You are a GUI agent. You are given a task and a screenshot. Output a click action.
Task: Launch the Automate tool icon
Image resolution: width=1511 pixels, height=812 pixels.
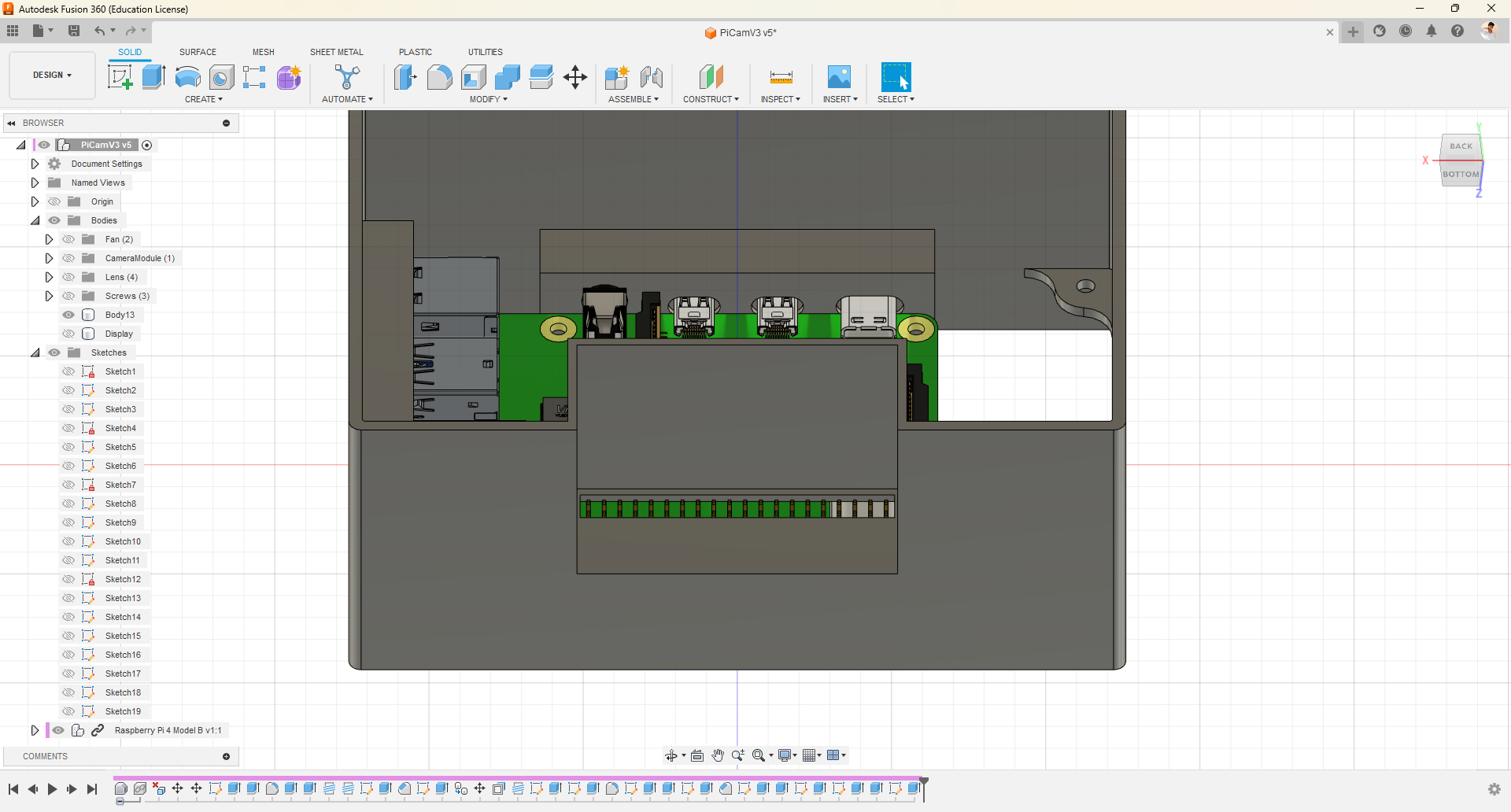click(x=347, y=77)
